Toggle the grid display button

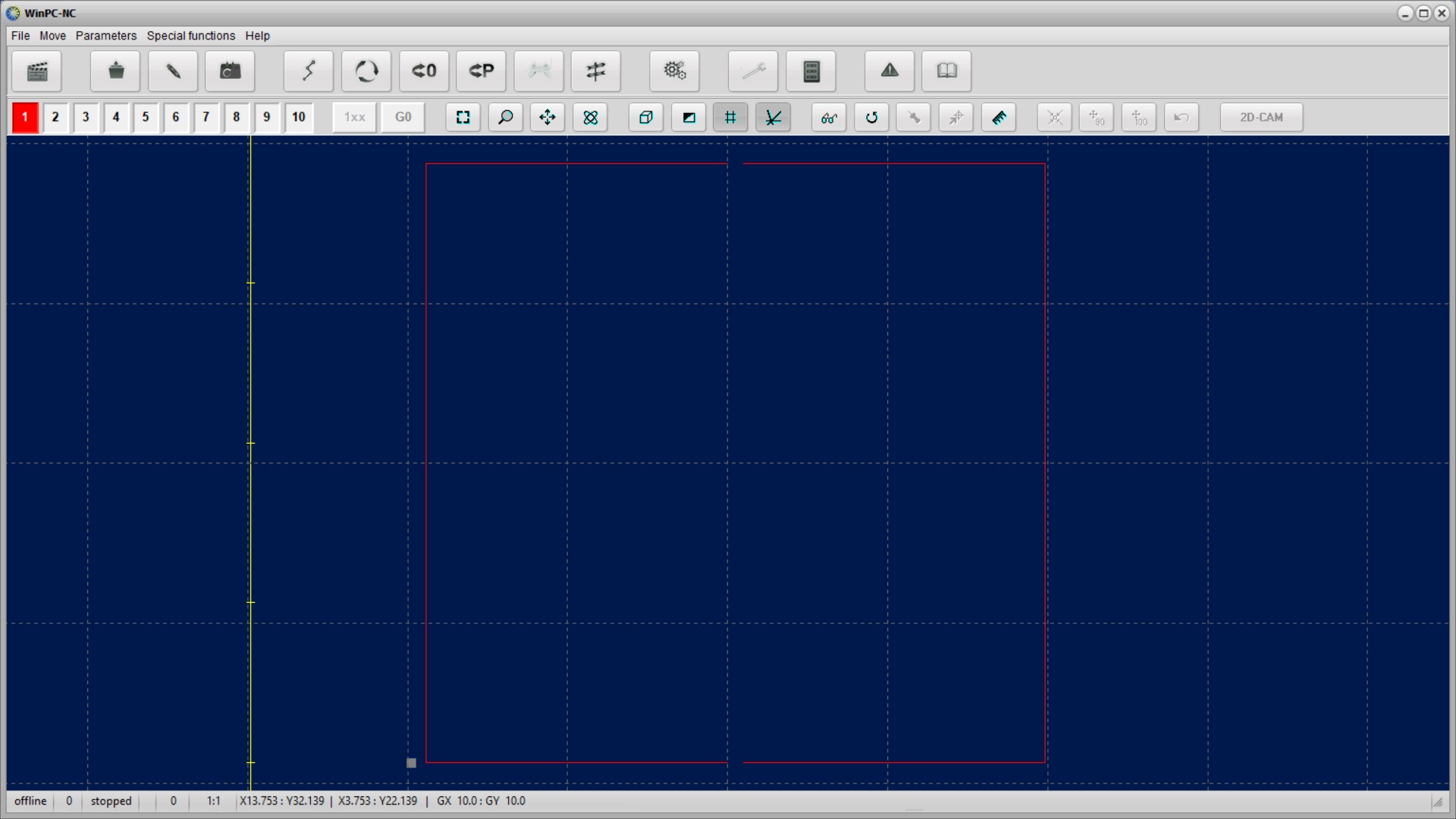point(730,118)
